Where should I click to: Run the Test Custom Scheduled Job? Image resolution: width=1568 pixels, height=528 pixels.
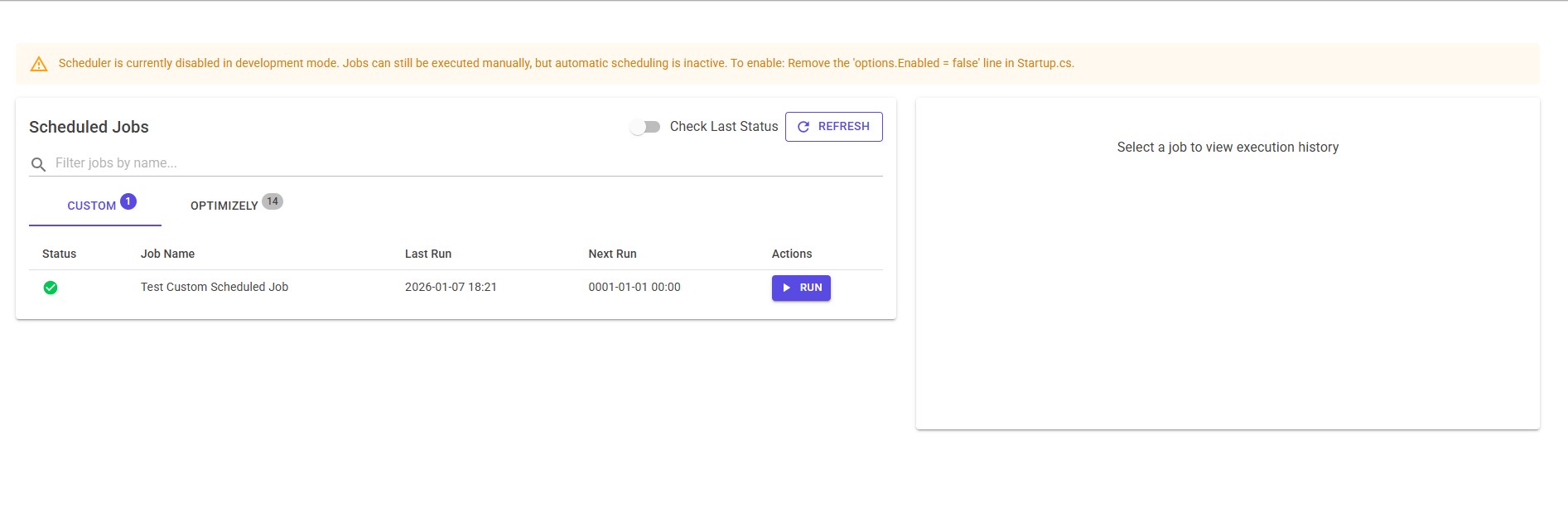[x=801, y=288]
